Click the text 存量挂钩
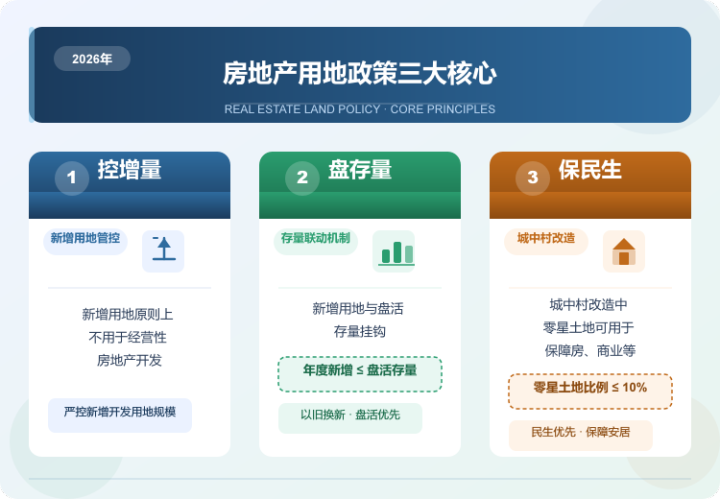This screenshot has height=499, width=720. (x=360, y=332)
